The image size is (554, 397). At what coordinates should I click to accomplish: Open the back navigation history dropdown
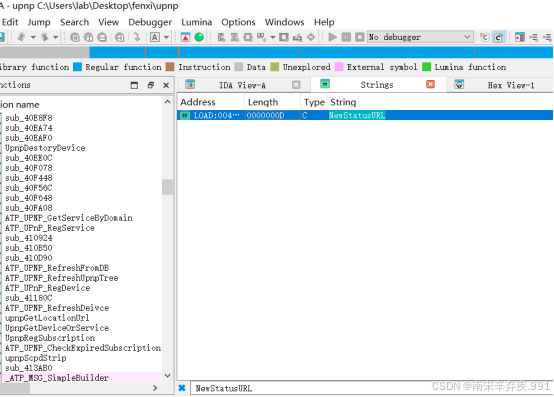click(x=33, y=37)
